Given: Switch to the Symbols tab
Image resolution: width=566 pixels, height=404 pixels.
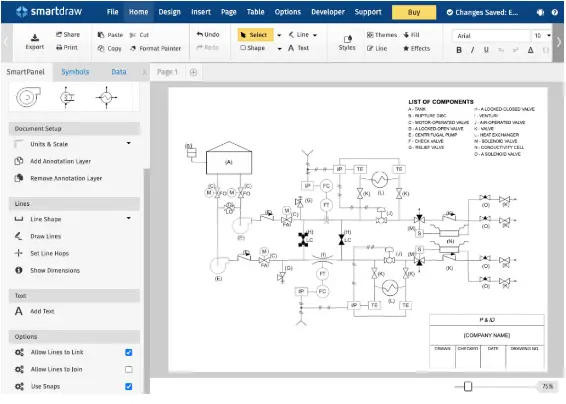Looking at the screenshot, I should pos(75,71).
